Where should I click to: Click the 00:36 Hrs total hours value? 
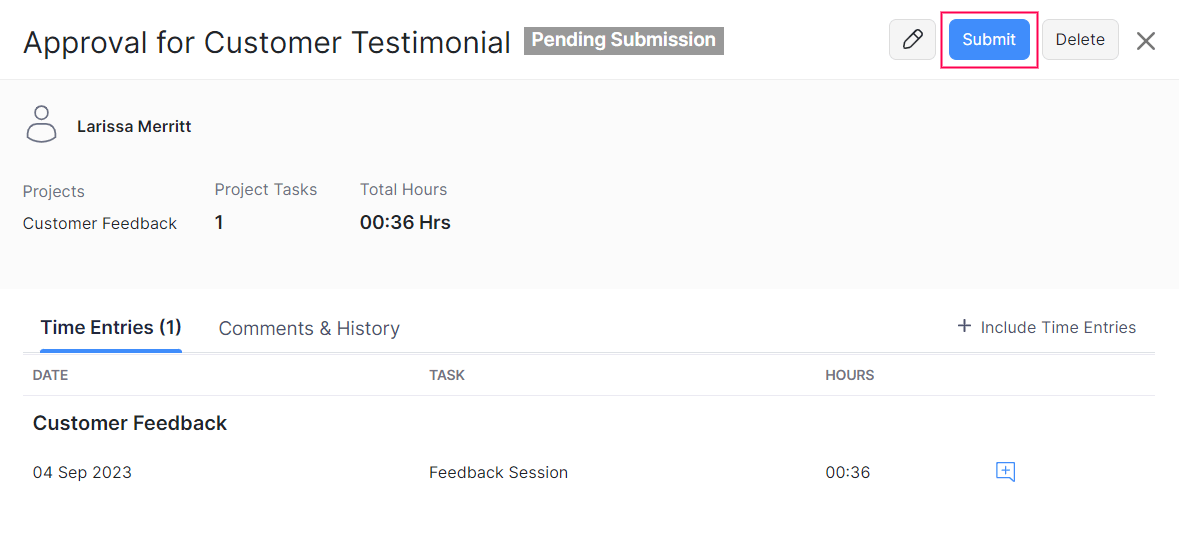point(405,223)
